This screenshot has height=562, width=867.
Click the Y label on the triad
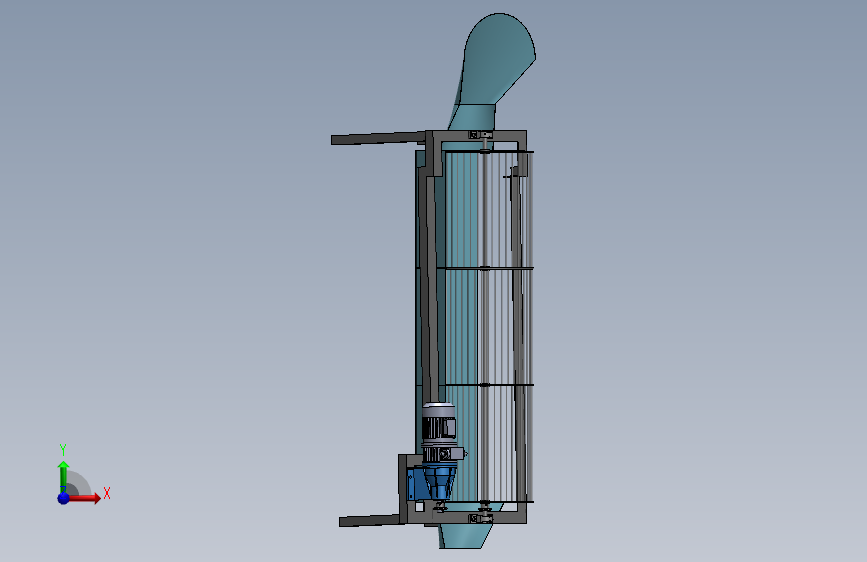point(63,450)
